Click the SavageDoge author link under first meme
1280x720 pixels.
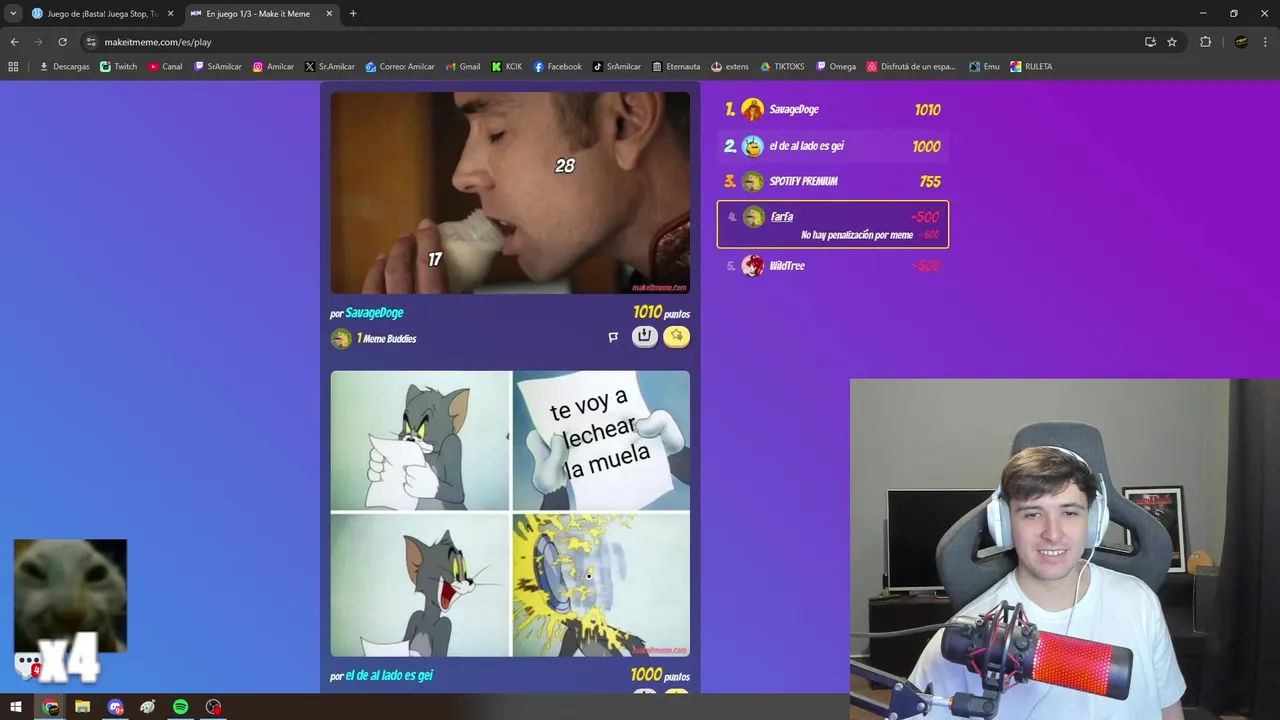pos(374,313)
